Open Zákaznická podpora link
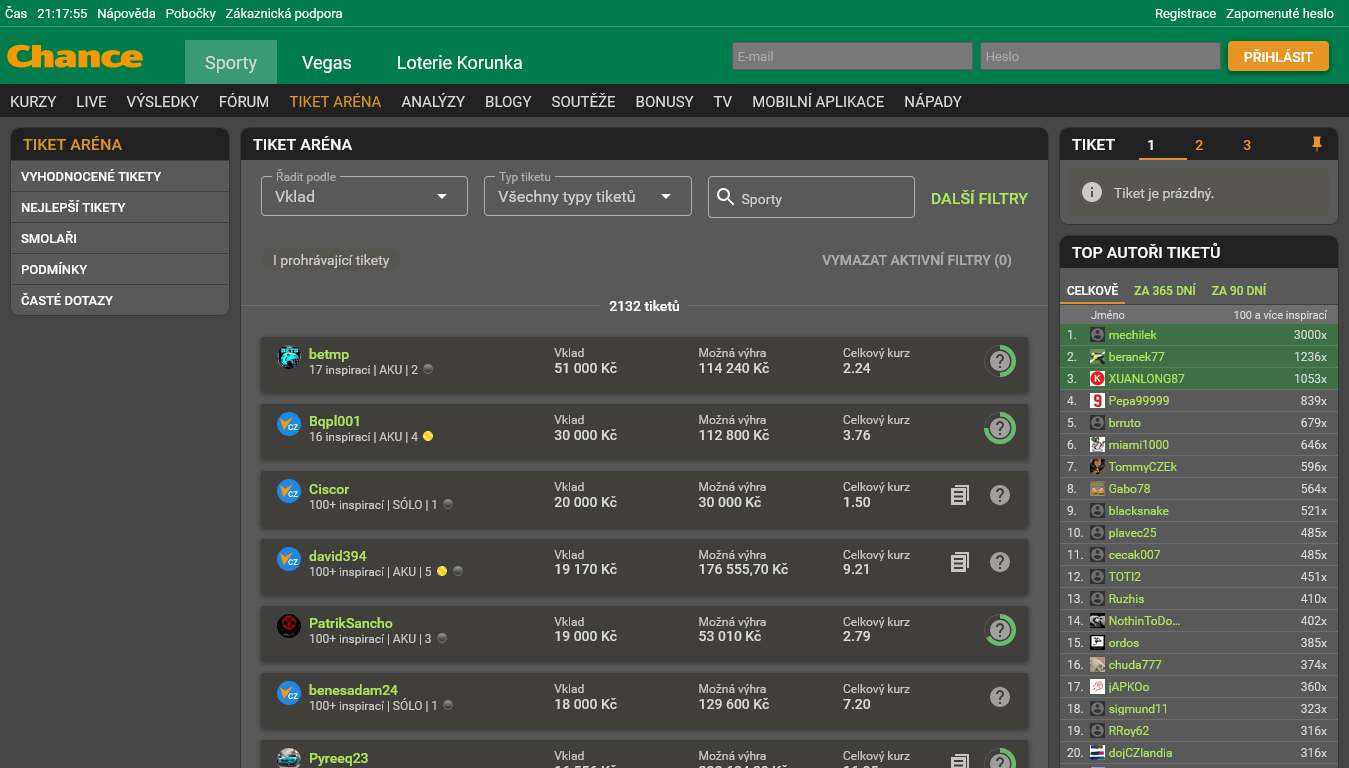 pos(284,13)
